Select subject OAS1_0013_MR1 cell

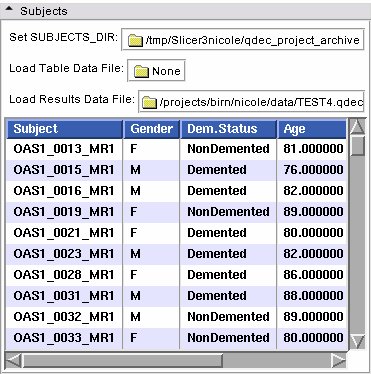coord(64,149)
